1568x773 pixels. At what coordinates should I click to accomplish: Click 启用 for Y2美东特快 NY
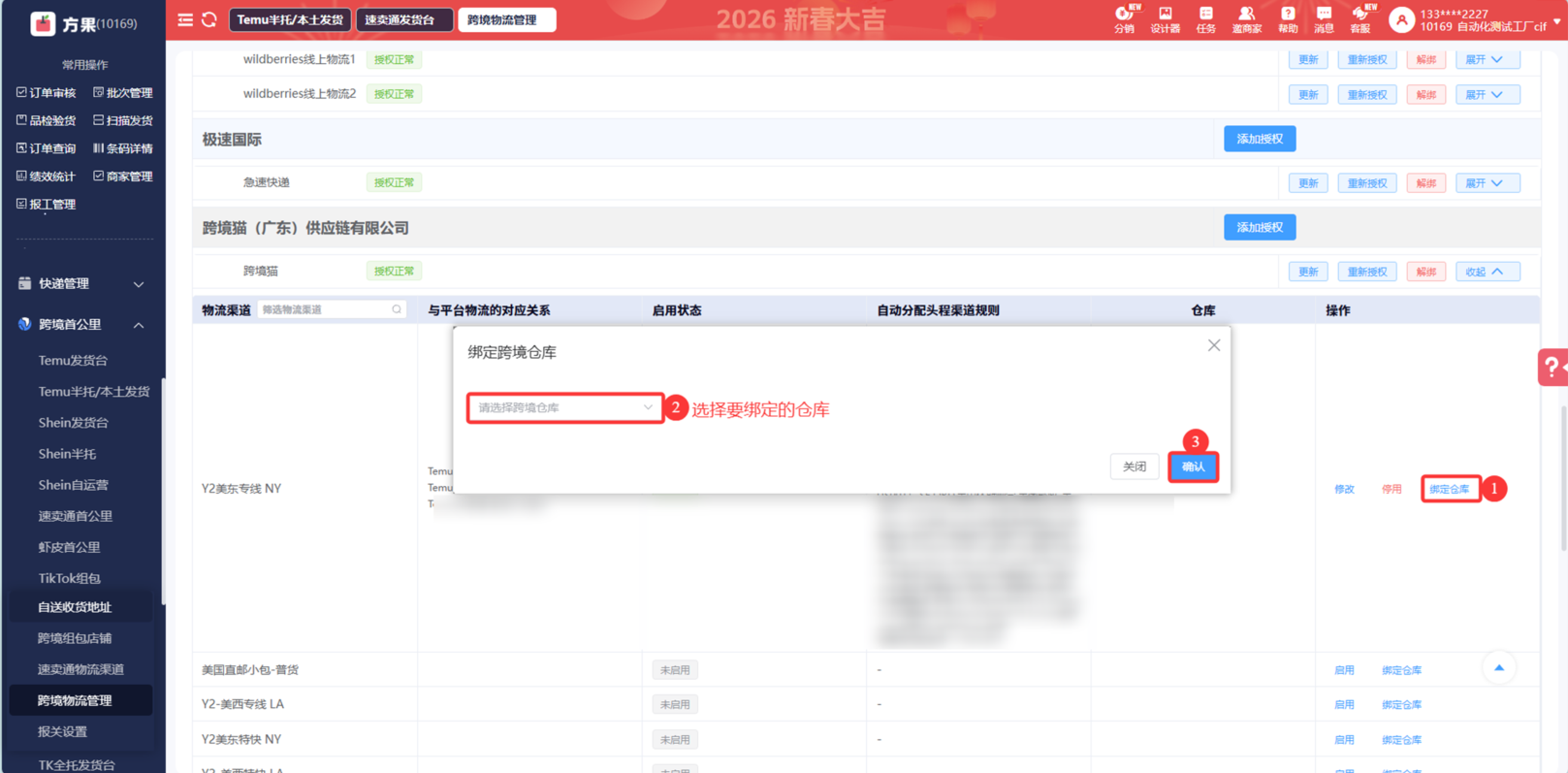(1344, 740)
